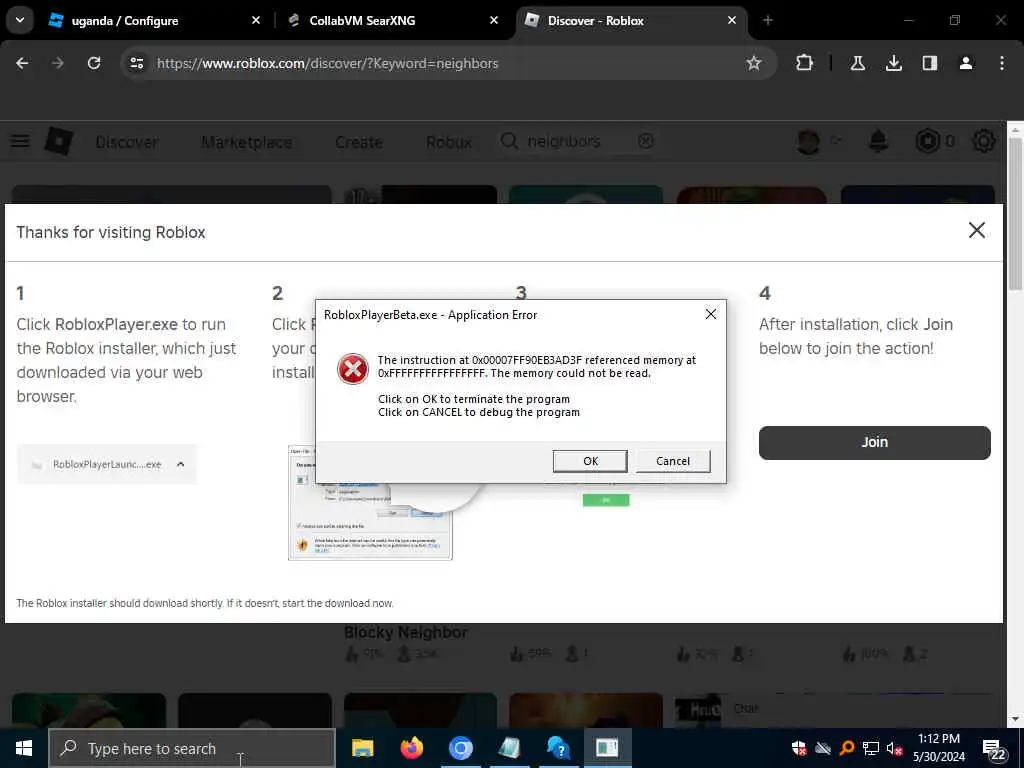Open the Extensions puzzle icon
The width and height of the screenshot is (1024, 768).
(x=805, y=63)
